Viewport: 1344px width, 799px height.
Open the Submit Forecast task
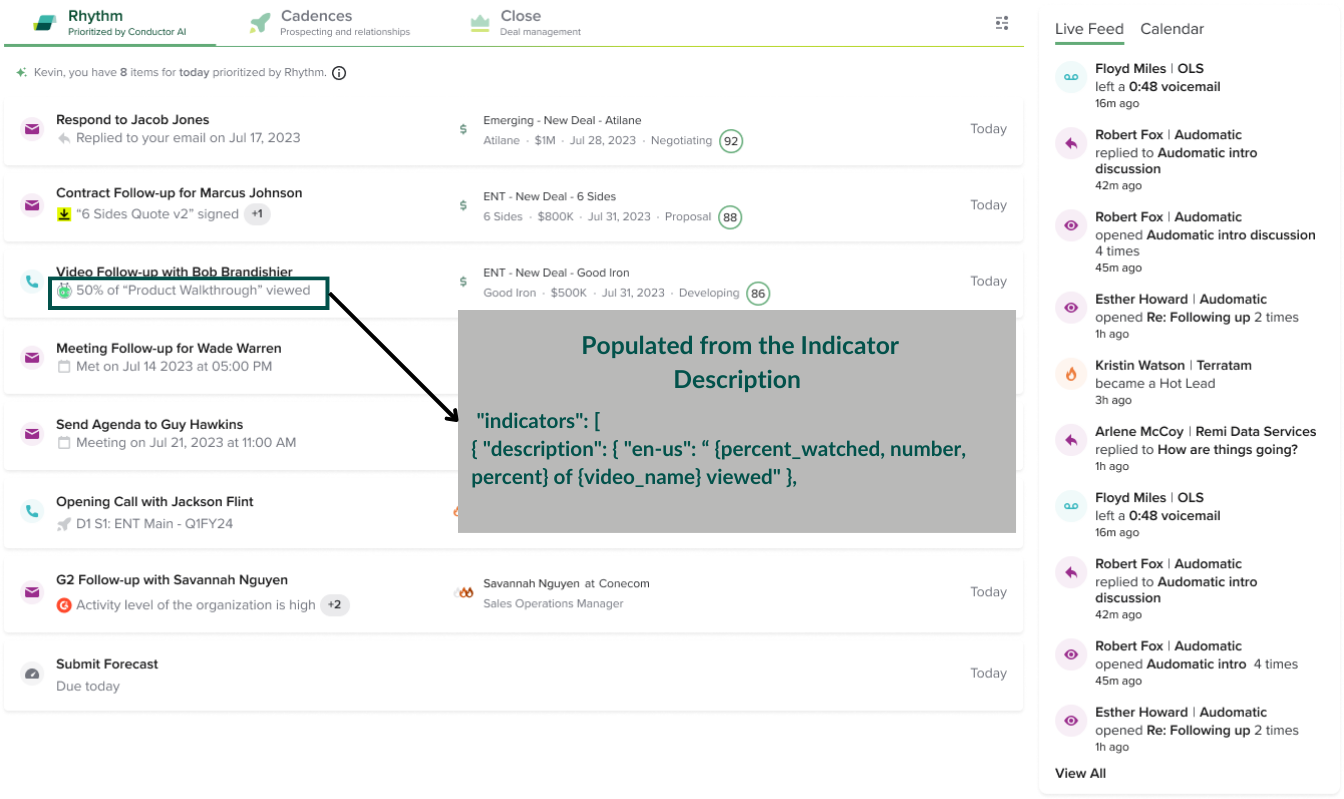click(107, 664)
